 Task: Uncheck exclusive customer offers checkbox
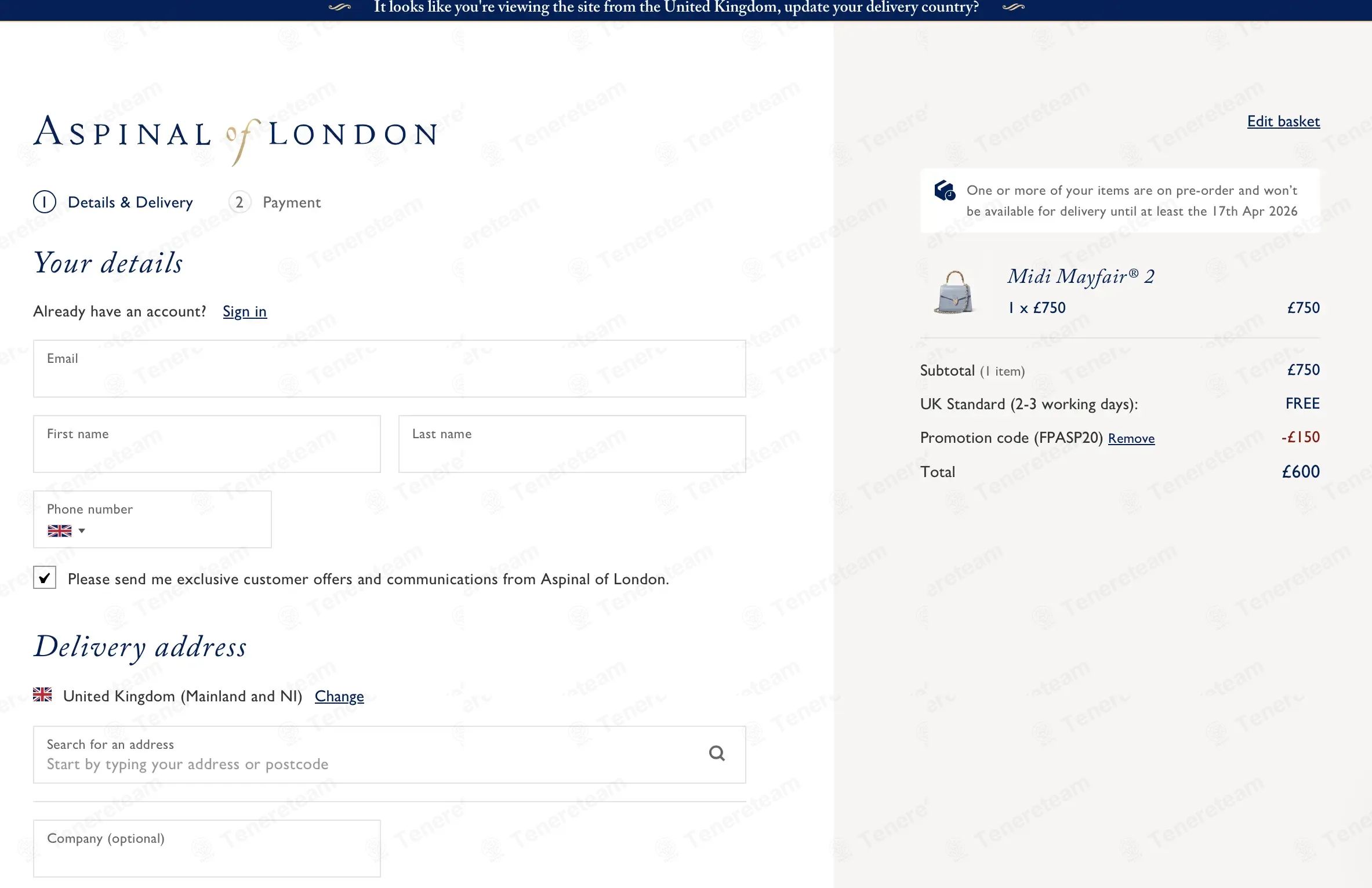tap(45, 578)
